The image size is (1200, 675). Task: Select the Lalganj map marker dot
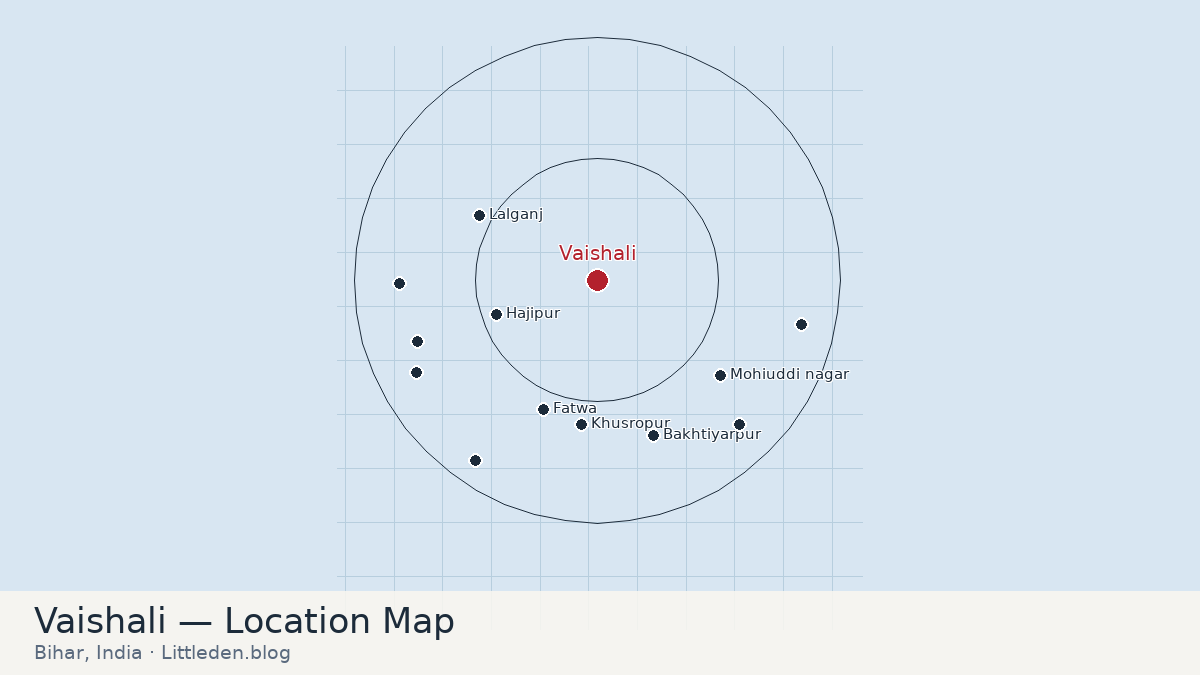[479, 215]
